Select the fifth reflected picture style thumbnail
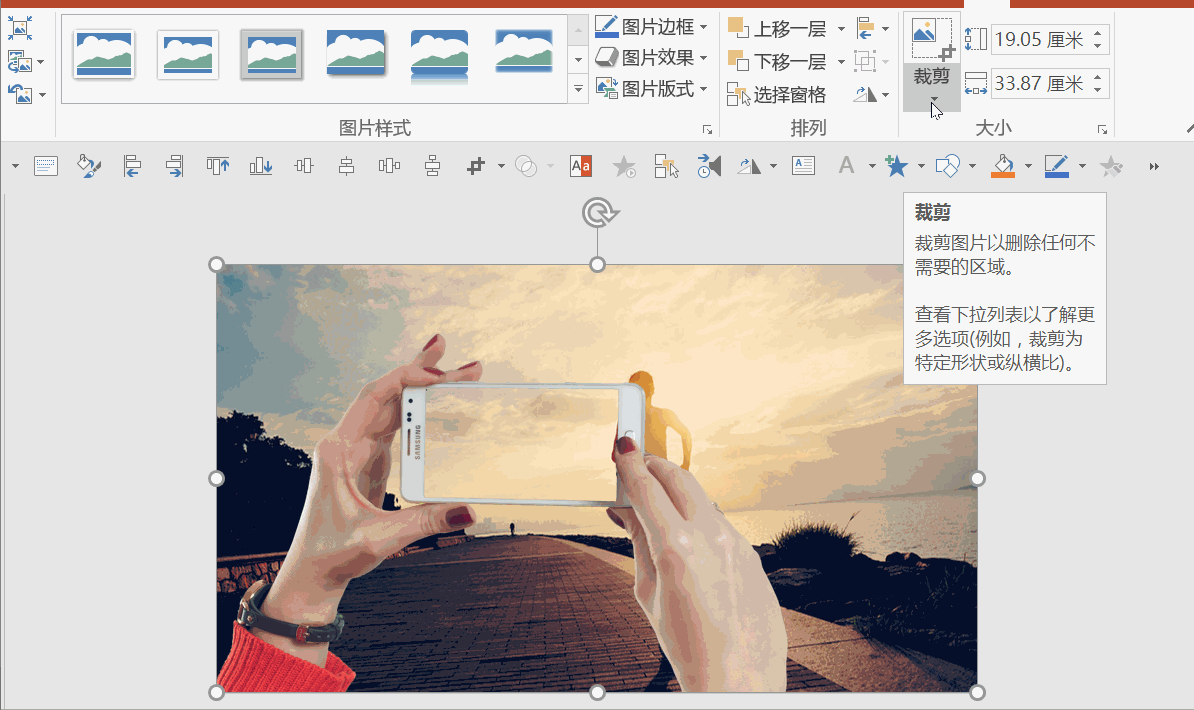Image resolution: width=1194 pixels, height=710 pixels. (439, 55)
